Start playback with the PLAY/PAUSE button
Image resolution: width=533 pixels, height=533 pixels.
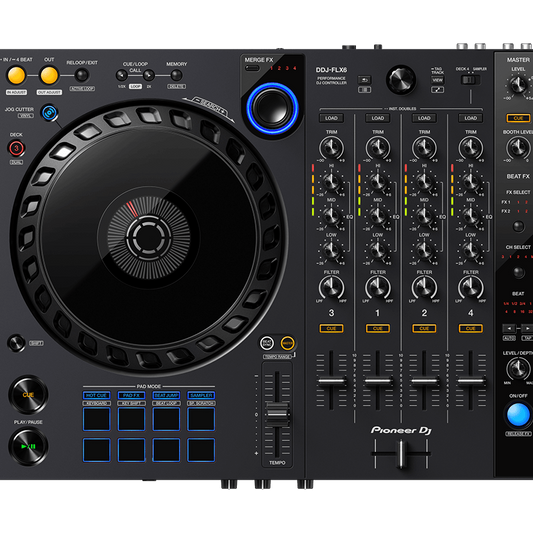28,446
